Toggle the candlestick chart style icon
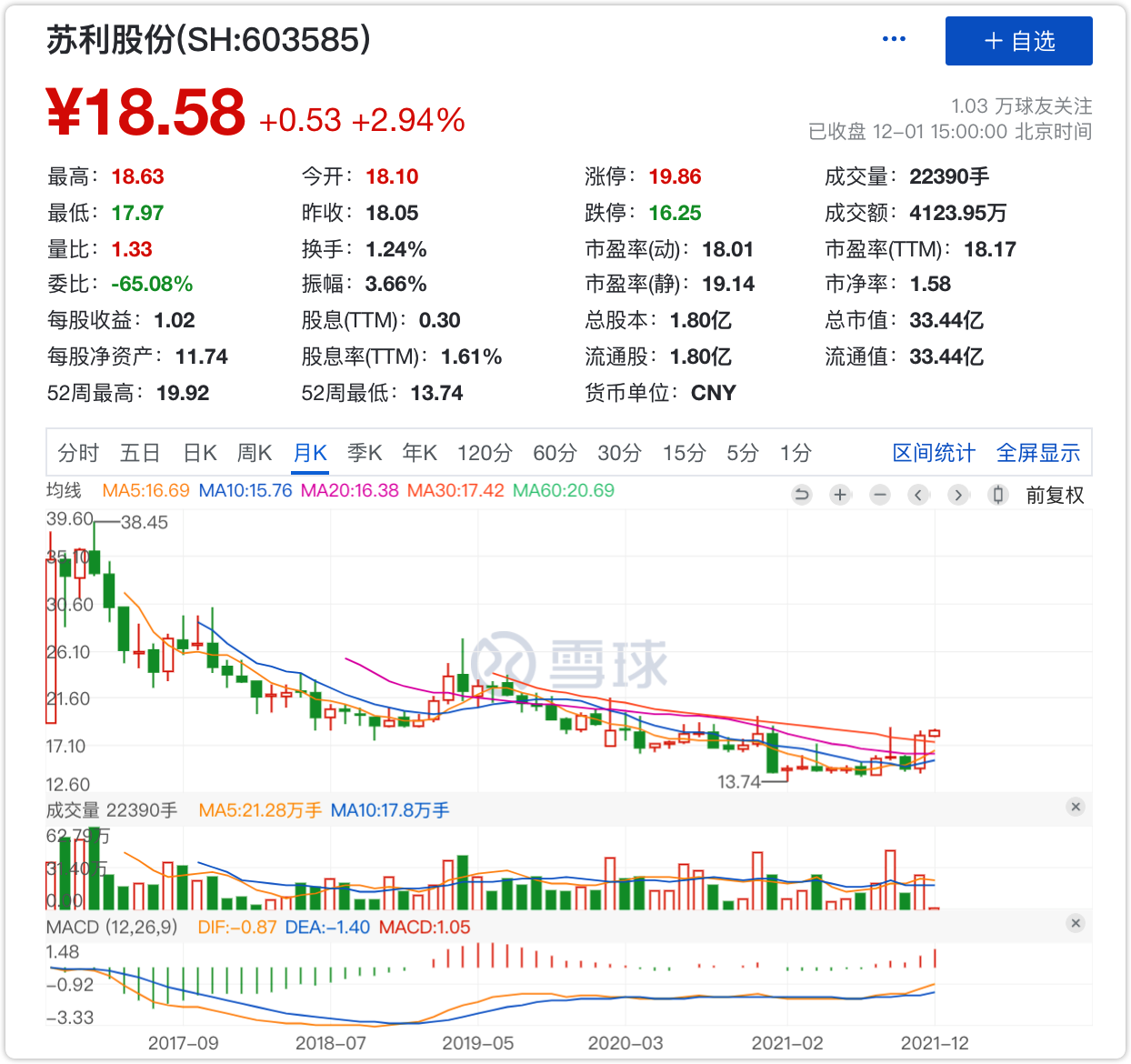 tap(998, 495)
